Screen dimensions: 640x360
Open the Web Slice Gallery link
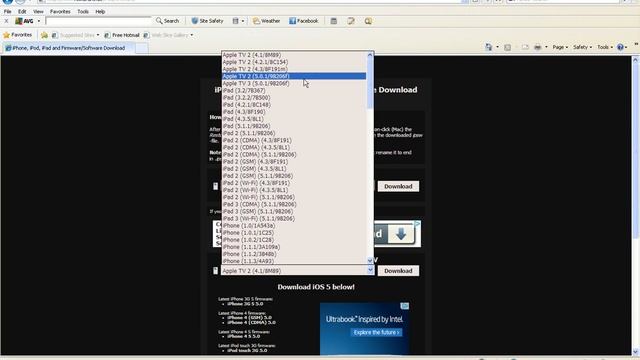[168, 35]
